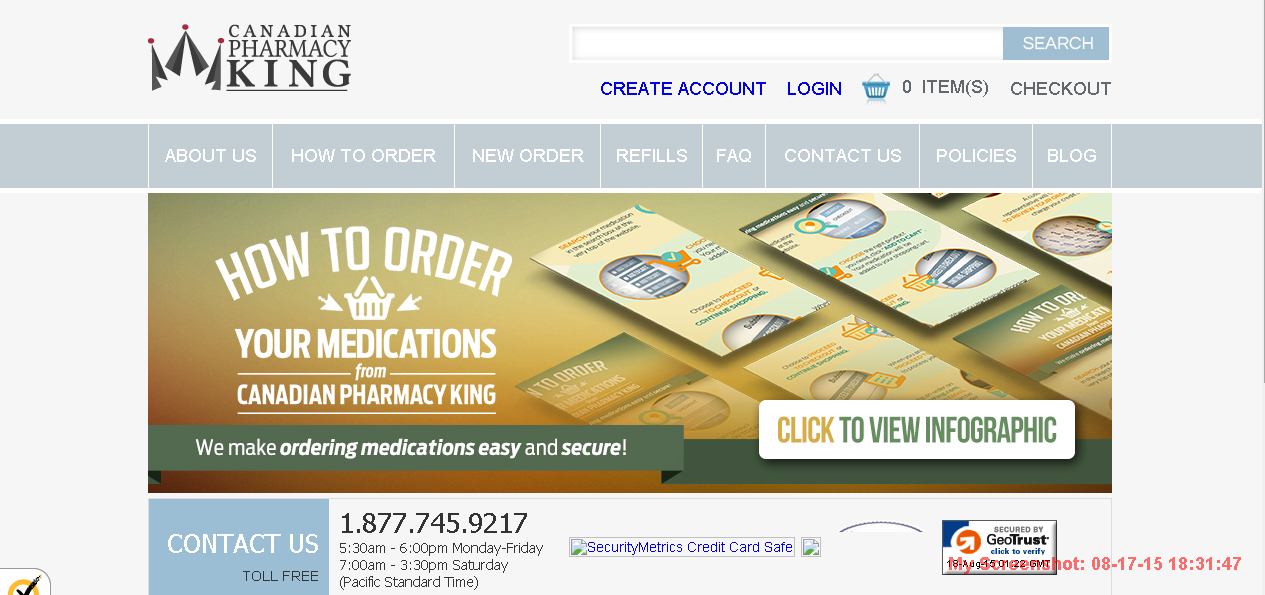
Task: View the POLICIES page
Action: point(975,156)
